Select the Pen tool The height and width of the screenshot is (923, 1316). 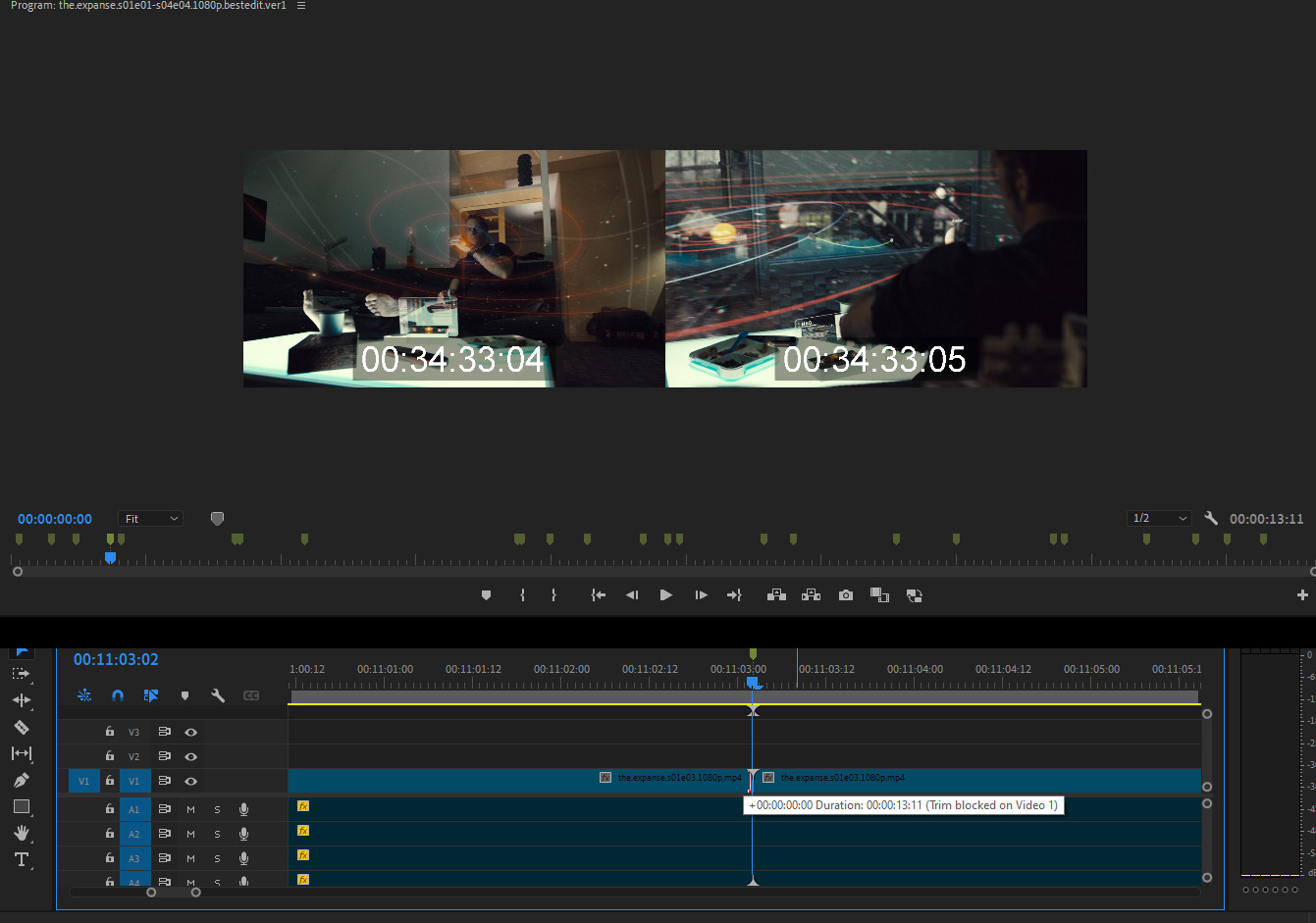[x=22, y=781]
